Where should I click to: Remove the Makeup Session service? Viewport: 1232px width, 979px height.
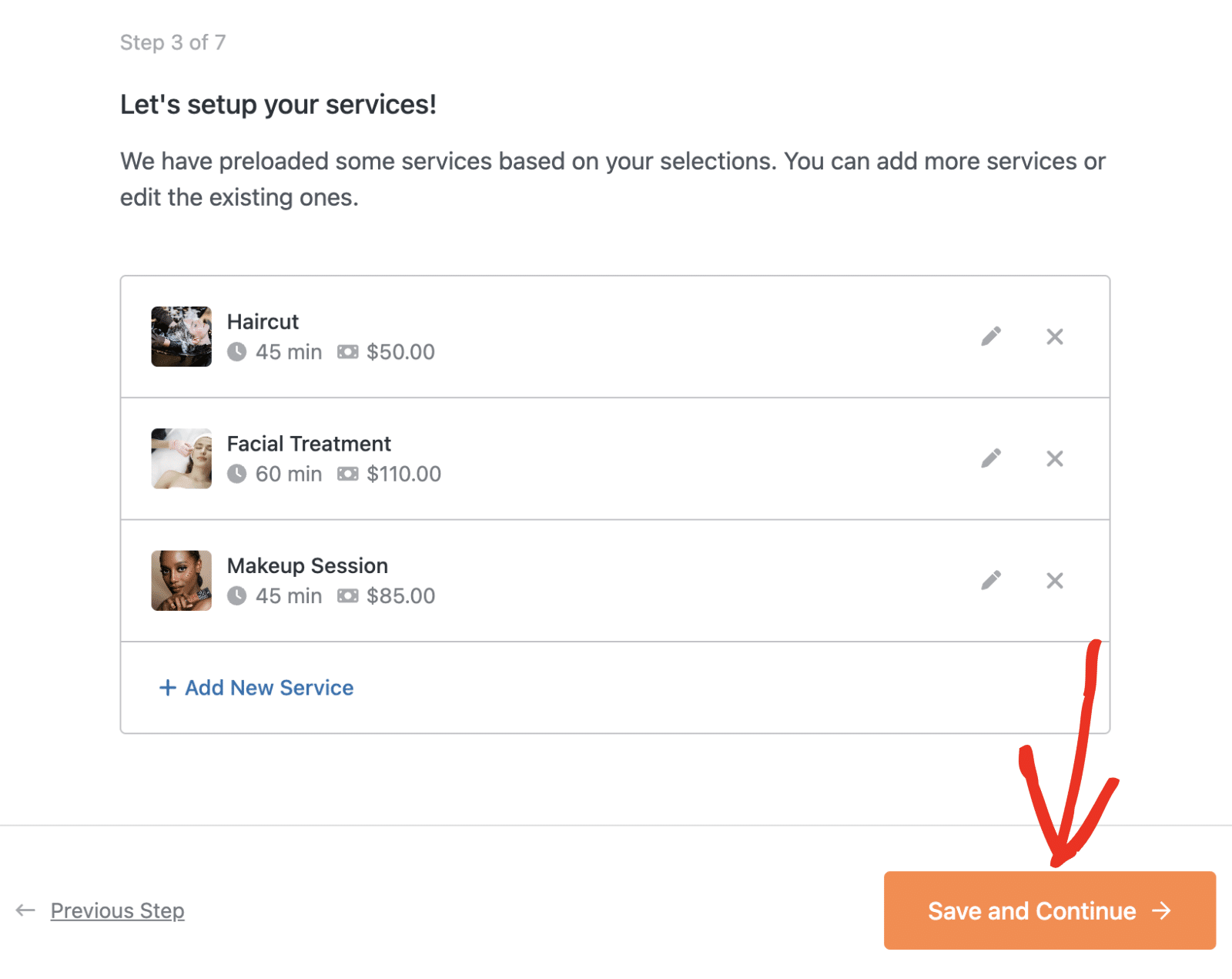click(x=1055, y=580)
